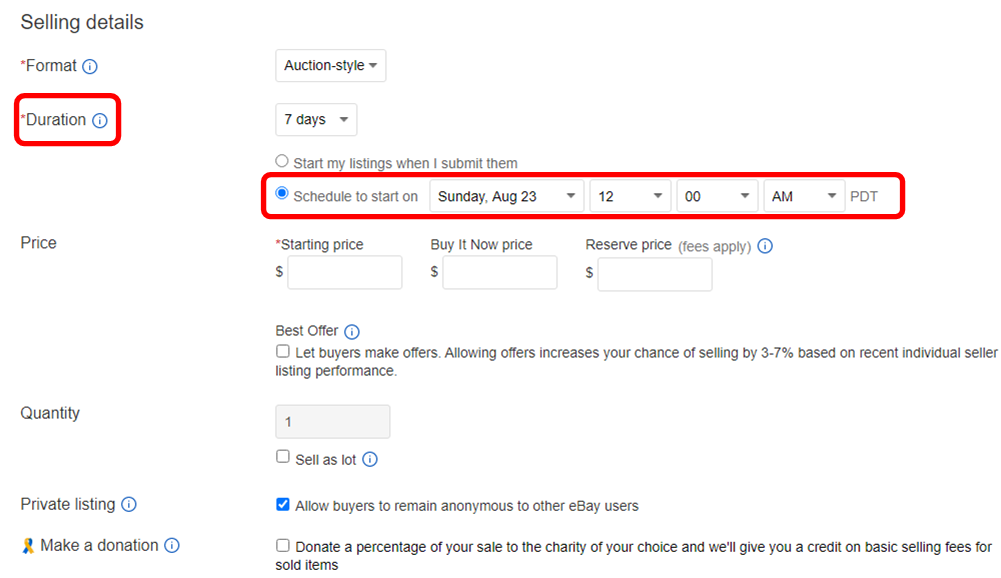Uncheck Allow buyers to remain anonymous
This screenshot has width=1001, height=578.
pyautogui.click(x=283, y=505)
